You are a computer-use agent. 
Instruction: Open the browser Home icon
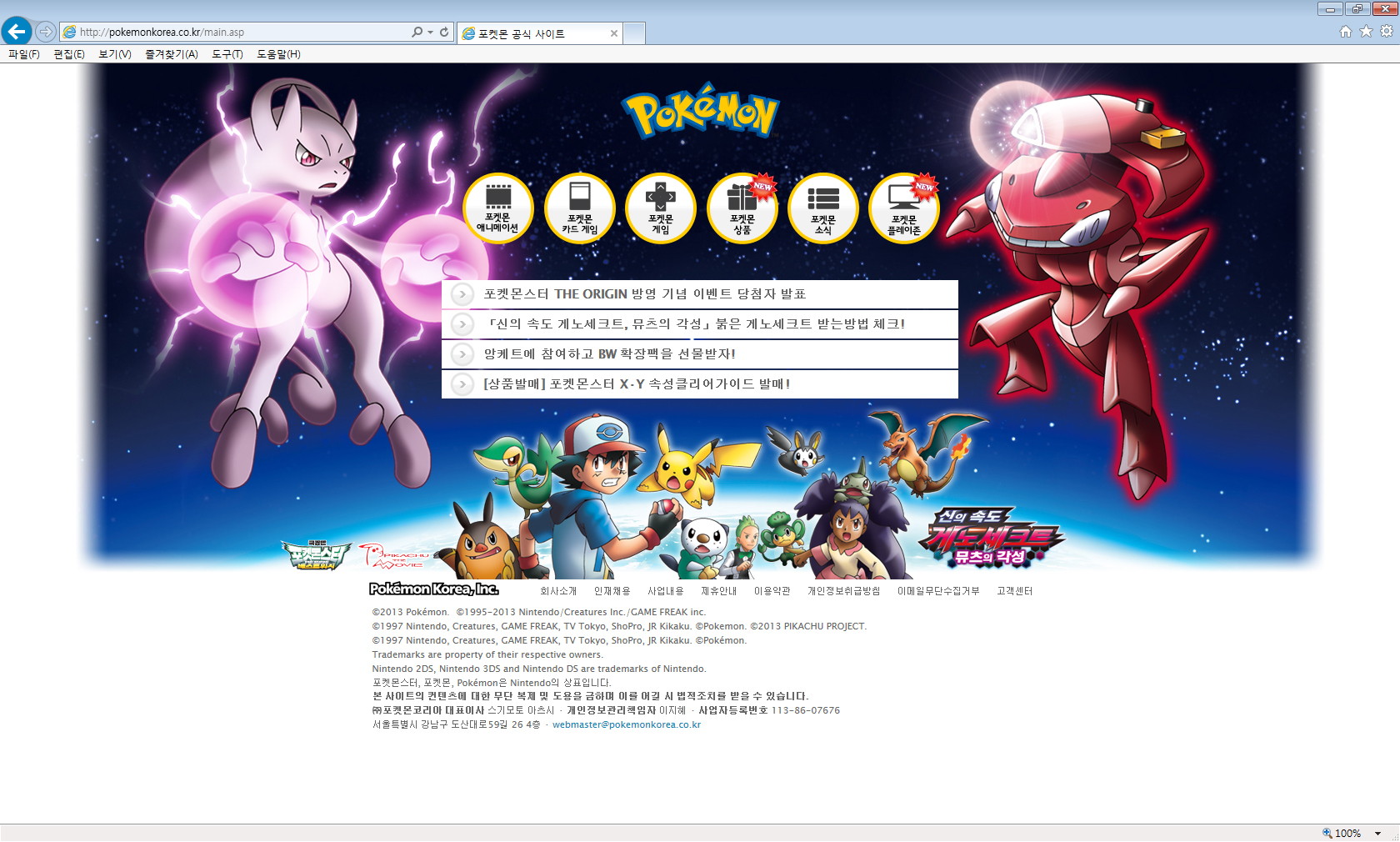tap(1346, 32)
